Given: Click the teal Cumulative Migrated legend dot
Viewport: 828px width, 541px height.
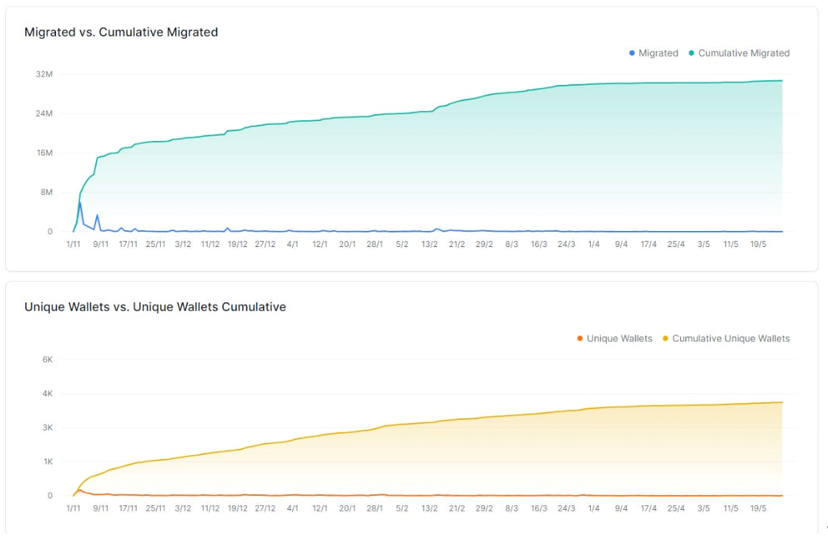Looking at the screenshot, I should point(691,53).
